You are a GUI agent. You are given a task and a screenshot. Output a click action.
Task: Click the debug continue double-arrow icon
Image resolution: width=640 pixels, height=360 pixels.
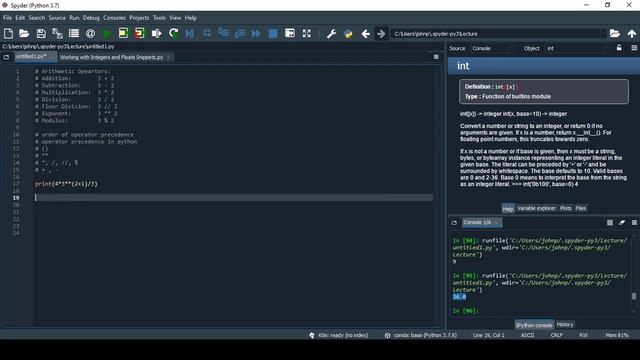256,33
